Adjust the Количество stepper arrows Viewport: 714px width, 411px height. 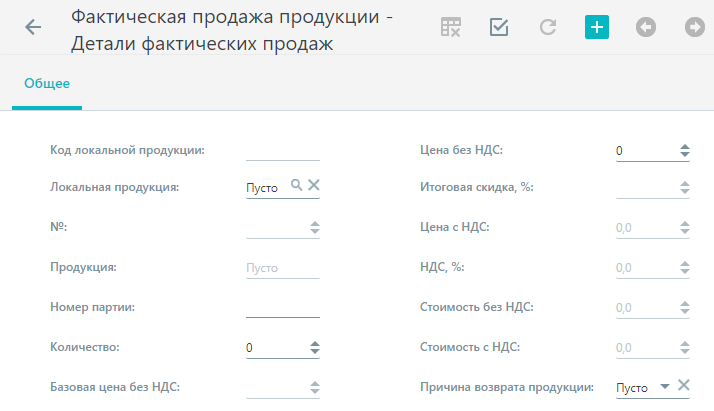pyautogui.click(x=315, y=347)
